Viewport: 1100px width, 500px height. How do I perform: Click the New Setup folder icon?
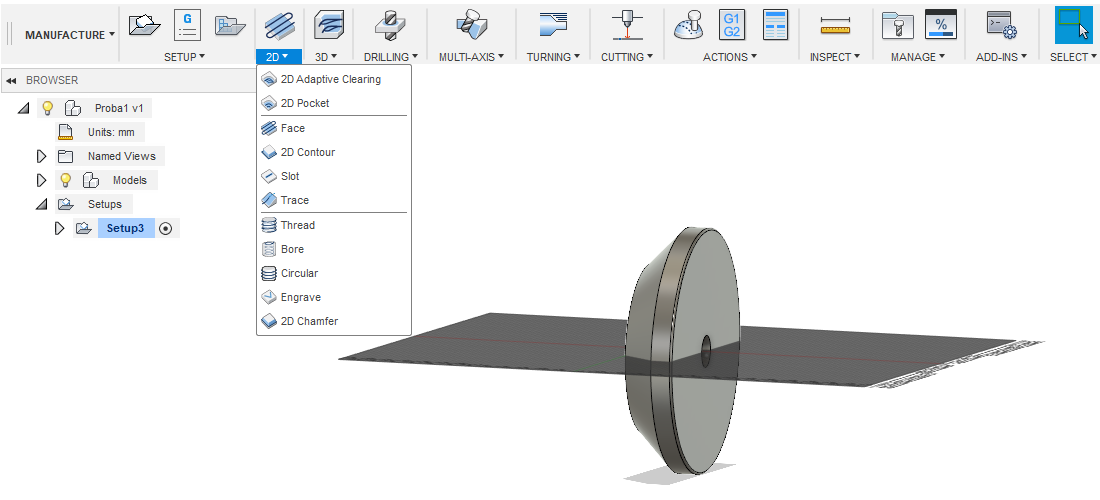145,24
